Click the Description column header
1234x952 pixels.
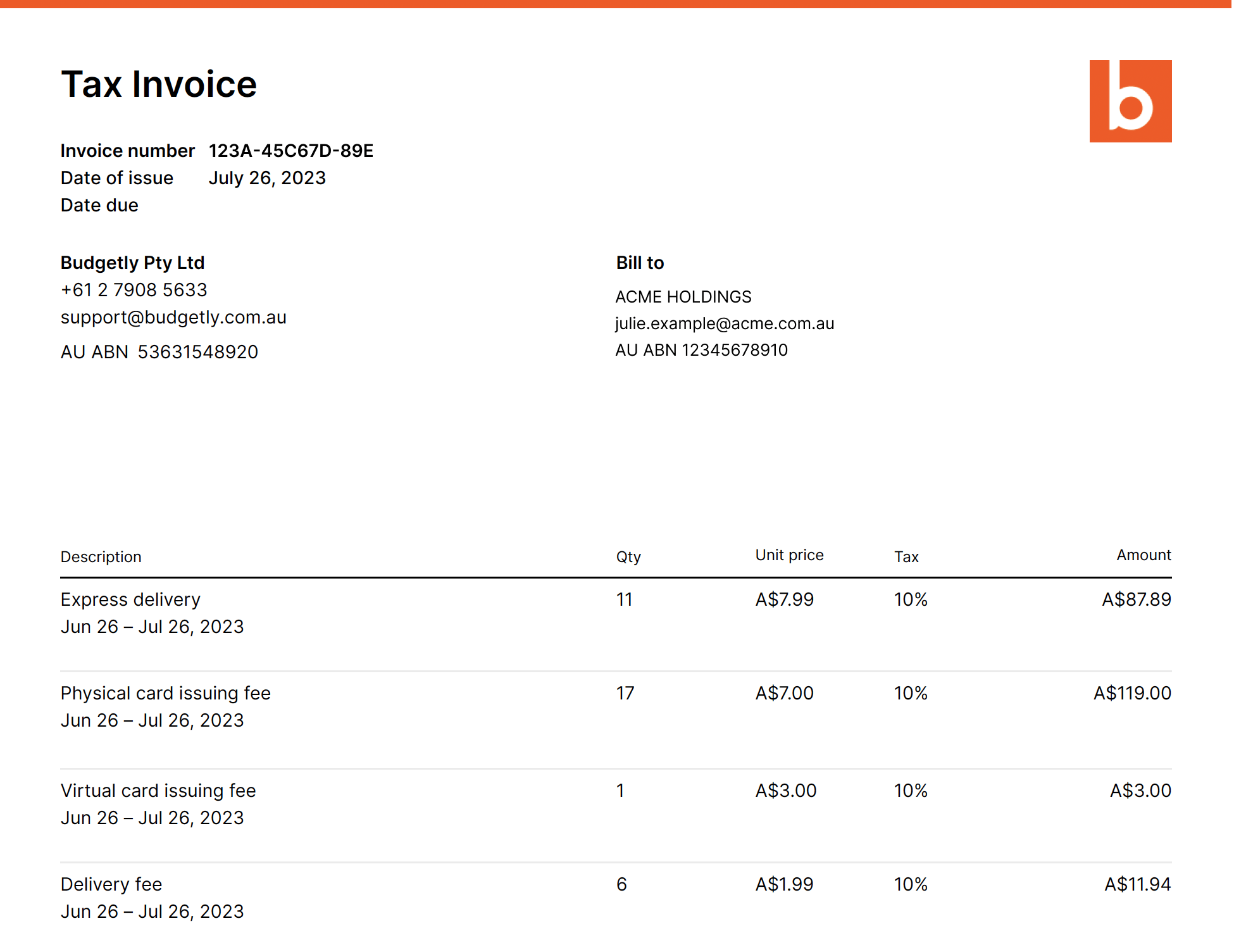[101, 556]
